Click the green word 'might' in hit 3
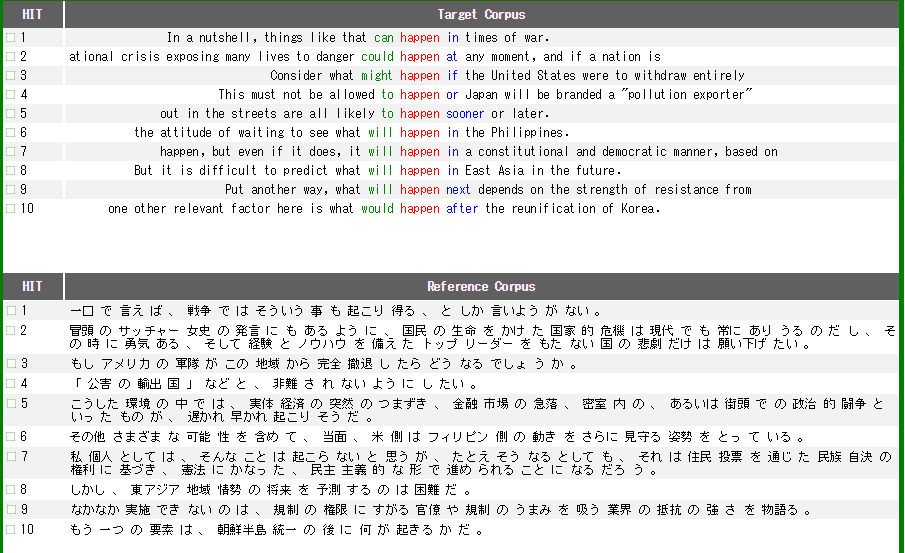This screenshot has height=553, width=905. pos(377,76)
